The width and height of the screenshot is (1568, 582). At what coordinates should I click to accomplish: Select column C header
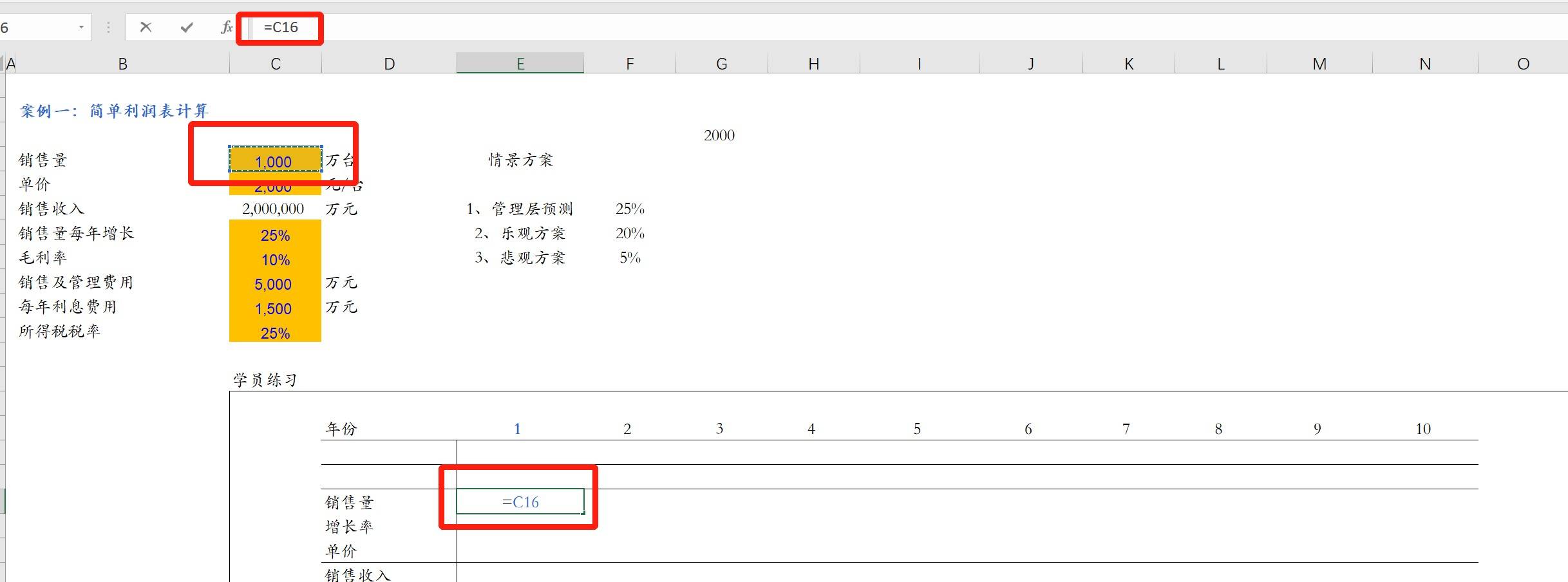click(x=275, y=64)
